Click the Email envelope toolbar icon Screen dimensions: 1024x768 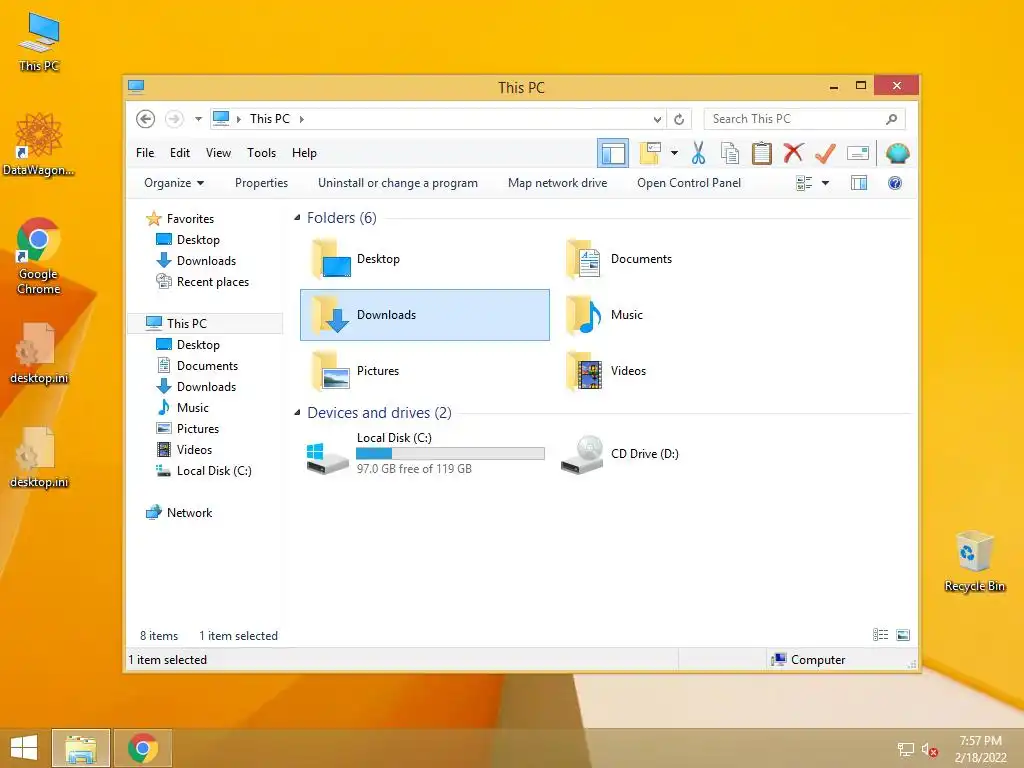[x=857, y=153]
